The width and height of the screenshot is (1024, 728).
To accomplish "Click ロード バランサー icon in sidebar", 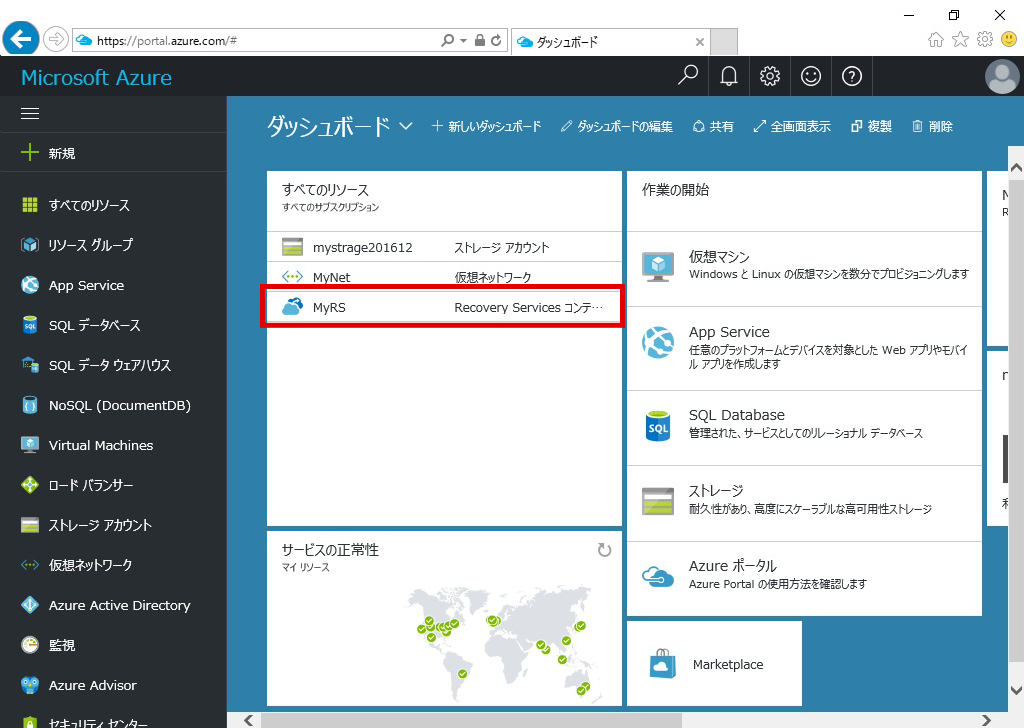I will click(30, 485).
